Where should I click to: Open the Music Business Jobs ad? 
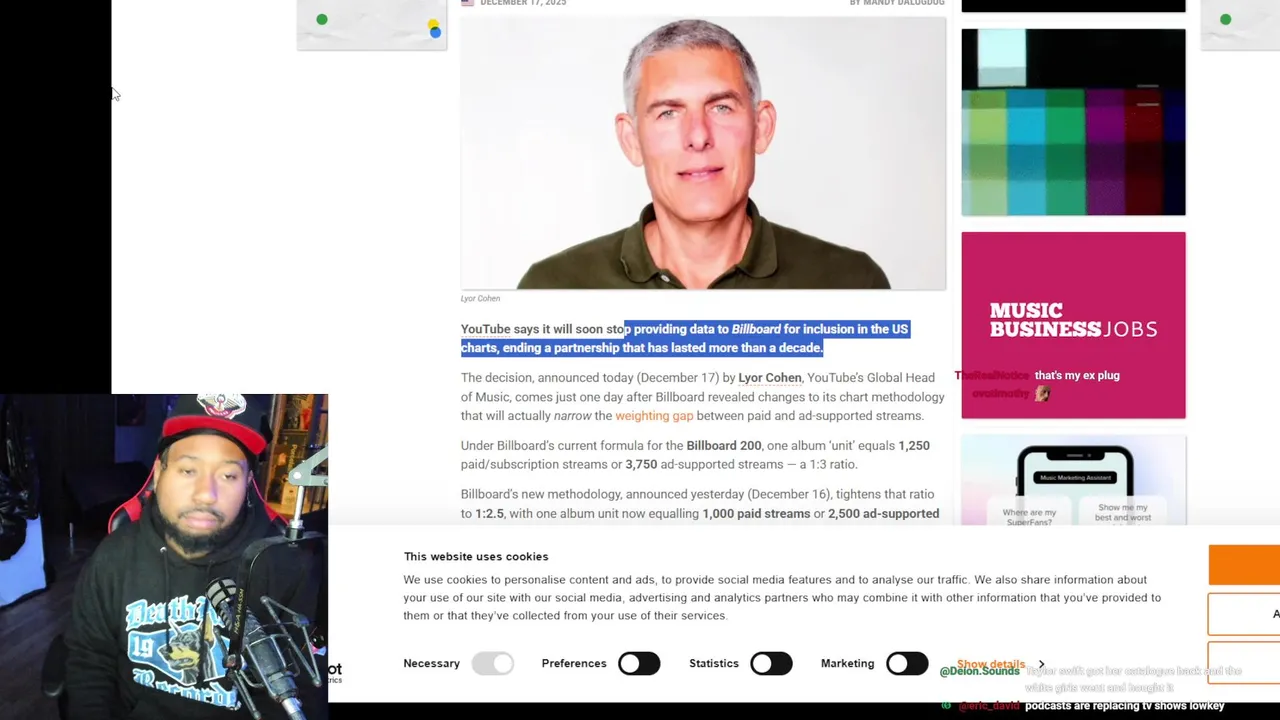tap(1073, 325)
